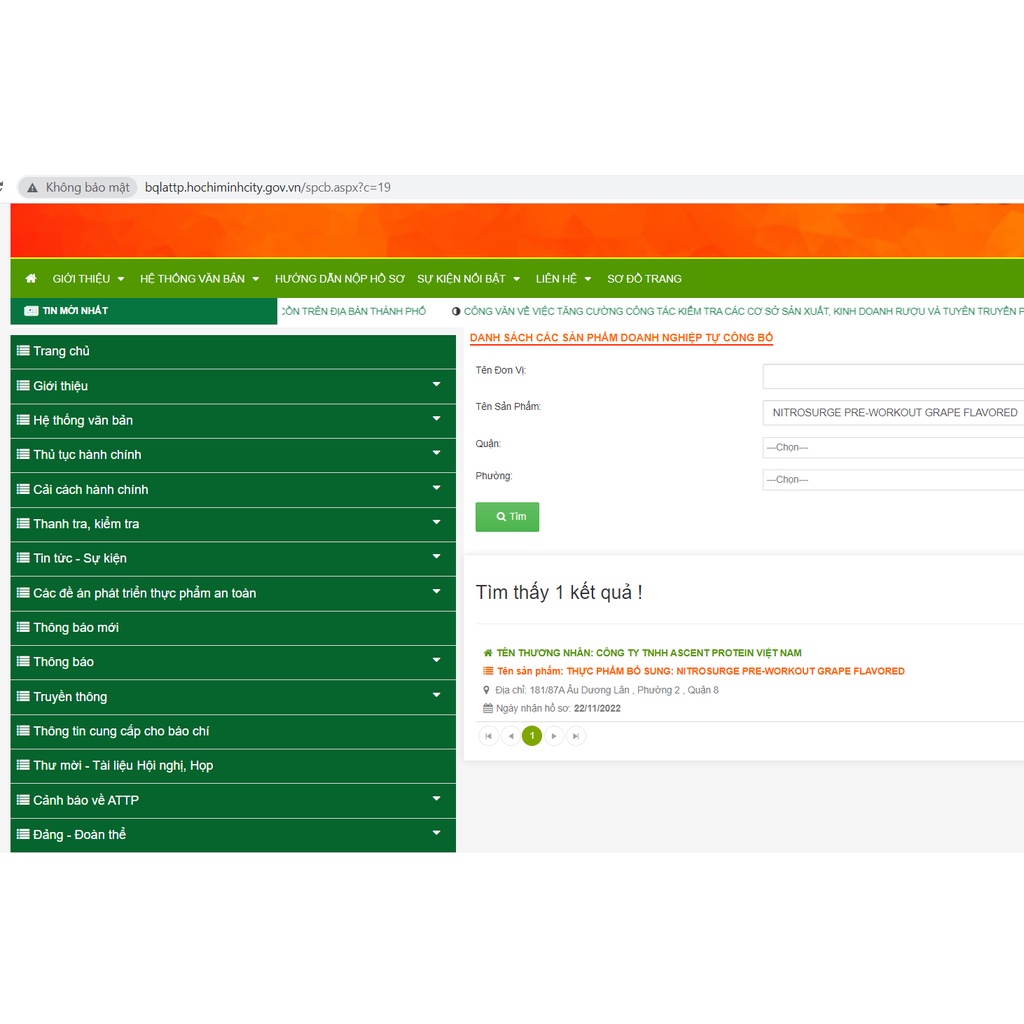Expand Cảnh báo về ATTP sidebar arrow
The height and width of the screenshot is (1024, 1024).
436,799
